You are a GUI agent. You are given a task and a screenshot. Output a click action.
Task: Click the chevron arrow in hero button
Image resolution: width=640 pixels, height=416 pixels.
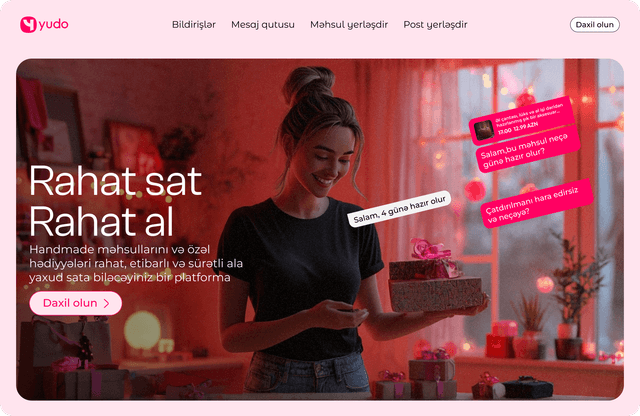(x=107, y=303)
